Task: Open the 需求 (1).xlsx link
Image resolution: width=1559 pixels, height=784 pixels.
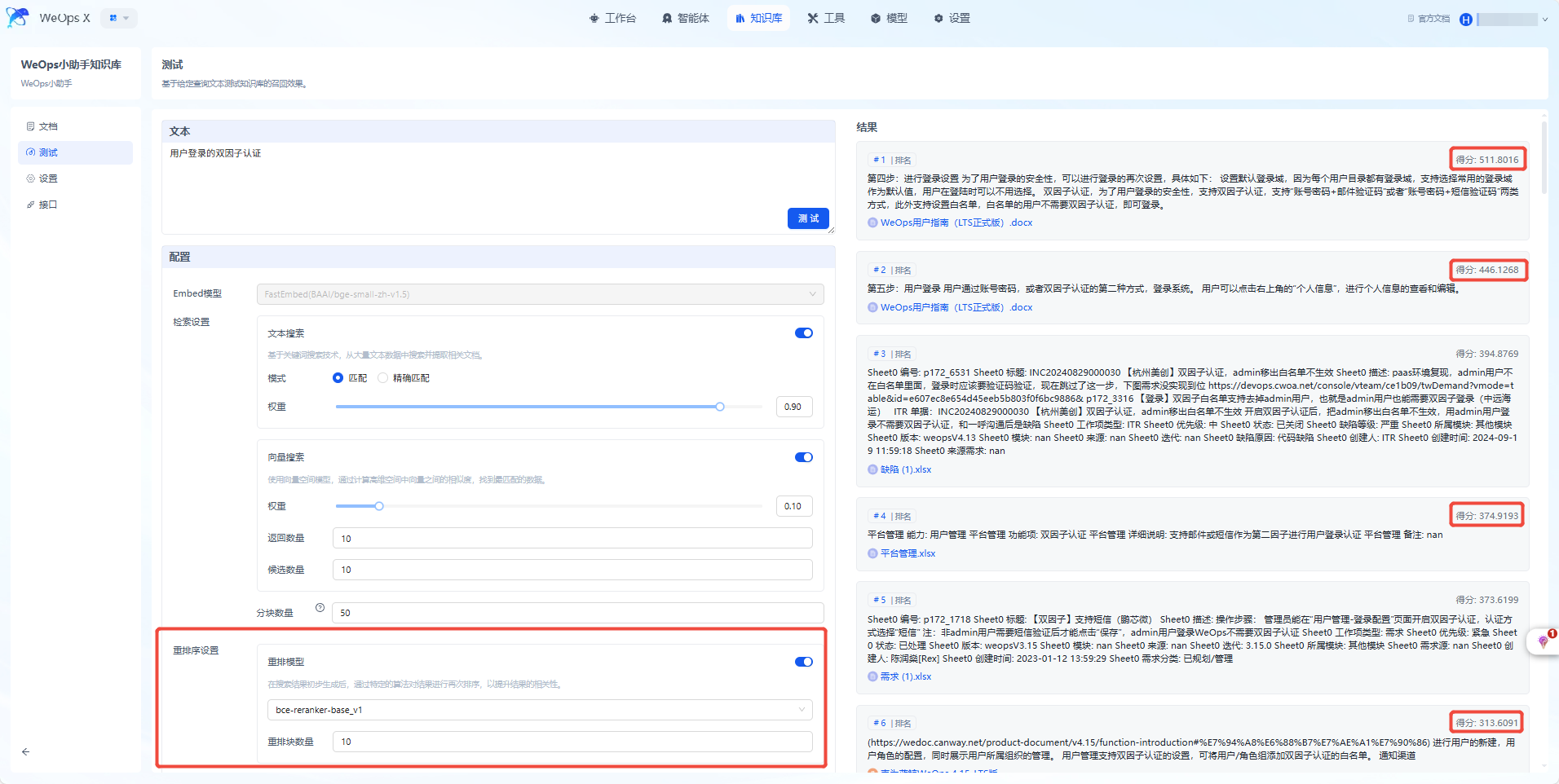Action: tap(906, 676)
